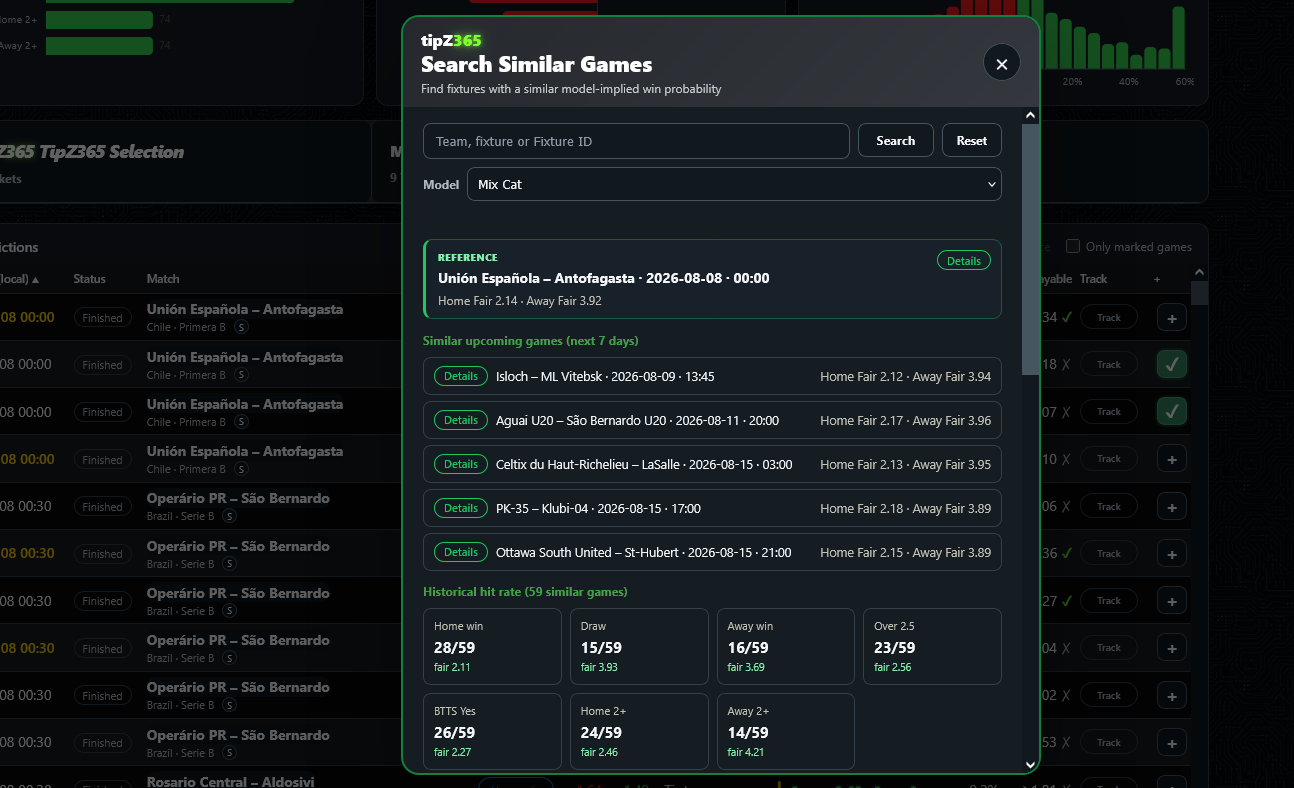
Task: Click the Match column header
Action: click(163, 279)
